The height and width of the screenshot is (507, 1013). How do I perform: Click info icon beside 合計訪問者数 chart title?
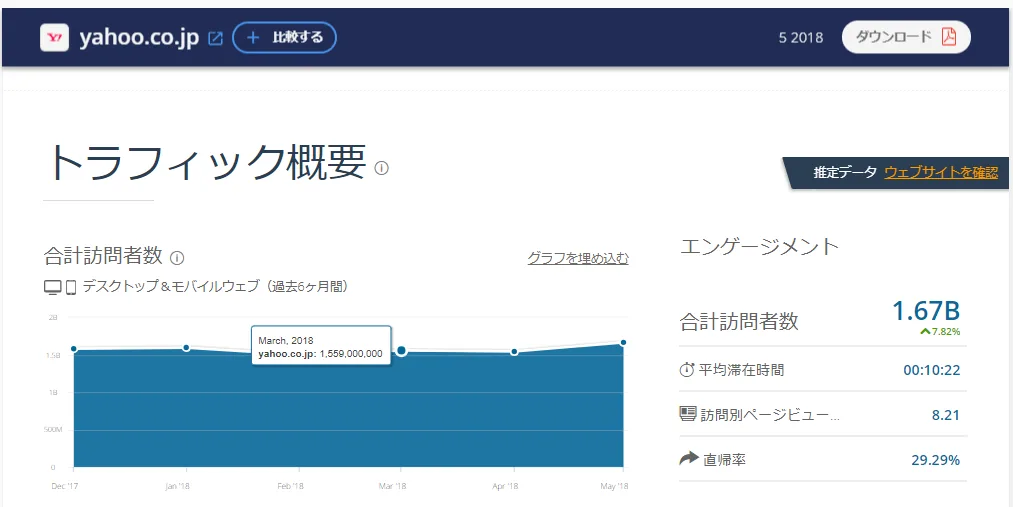coord(177,258)
